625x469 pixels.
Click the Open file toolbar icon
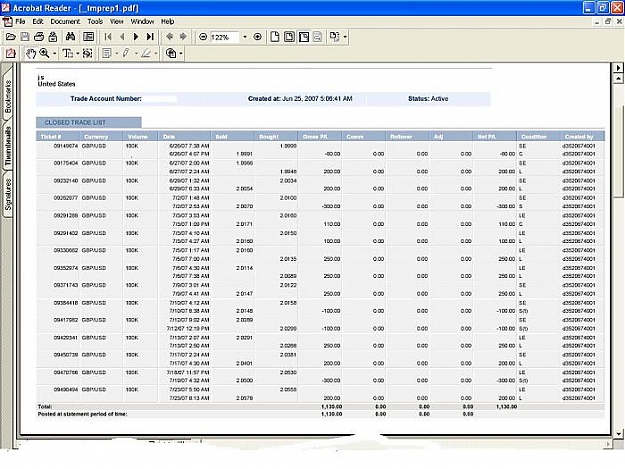pyautogui.click(x=11, y=37)
